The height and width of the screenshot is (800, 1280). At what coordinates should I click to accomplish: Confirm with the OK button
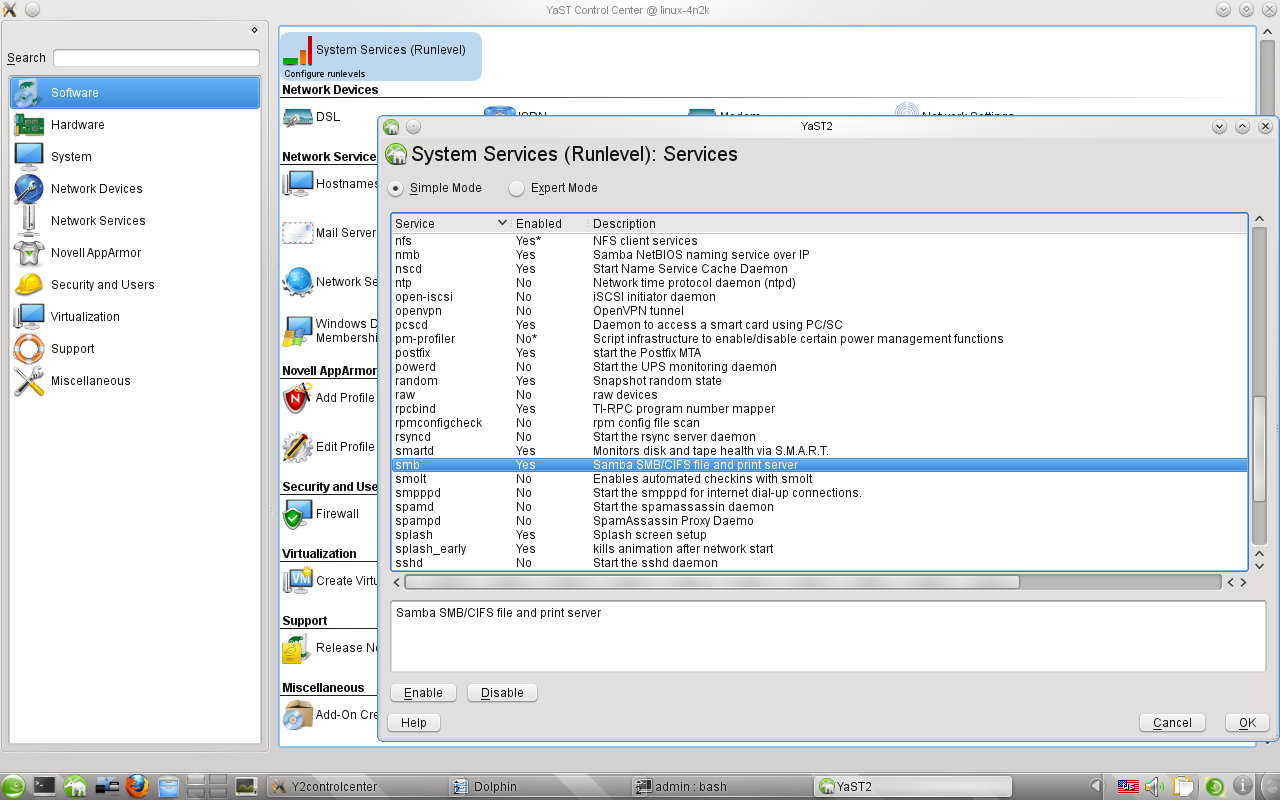click(1247, 723)
